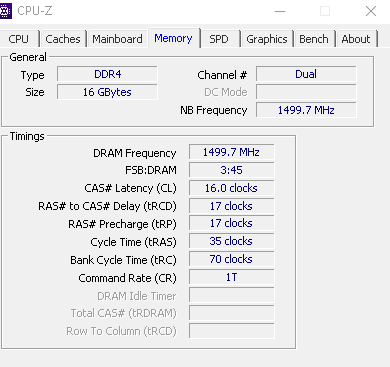The width and height of the screenshot is (390, 367).
Task: Click the tRAS value 35 clocks
Action: [x=231, y=241]
